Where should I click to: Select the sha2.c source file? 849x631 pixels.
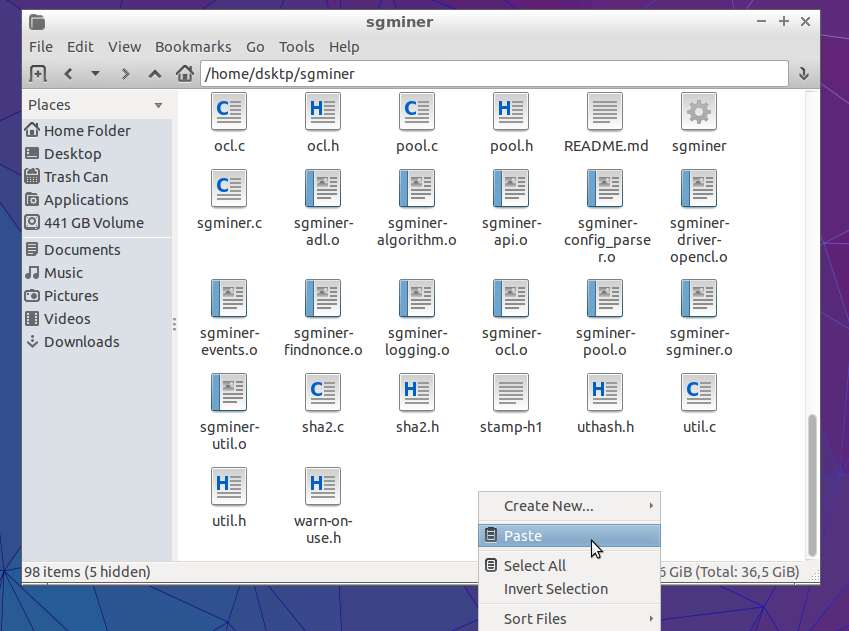(323, 392)
